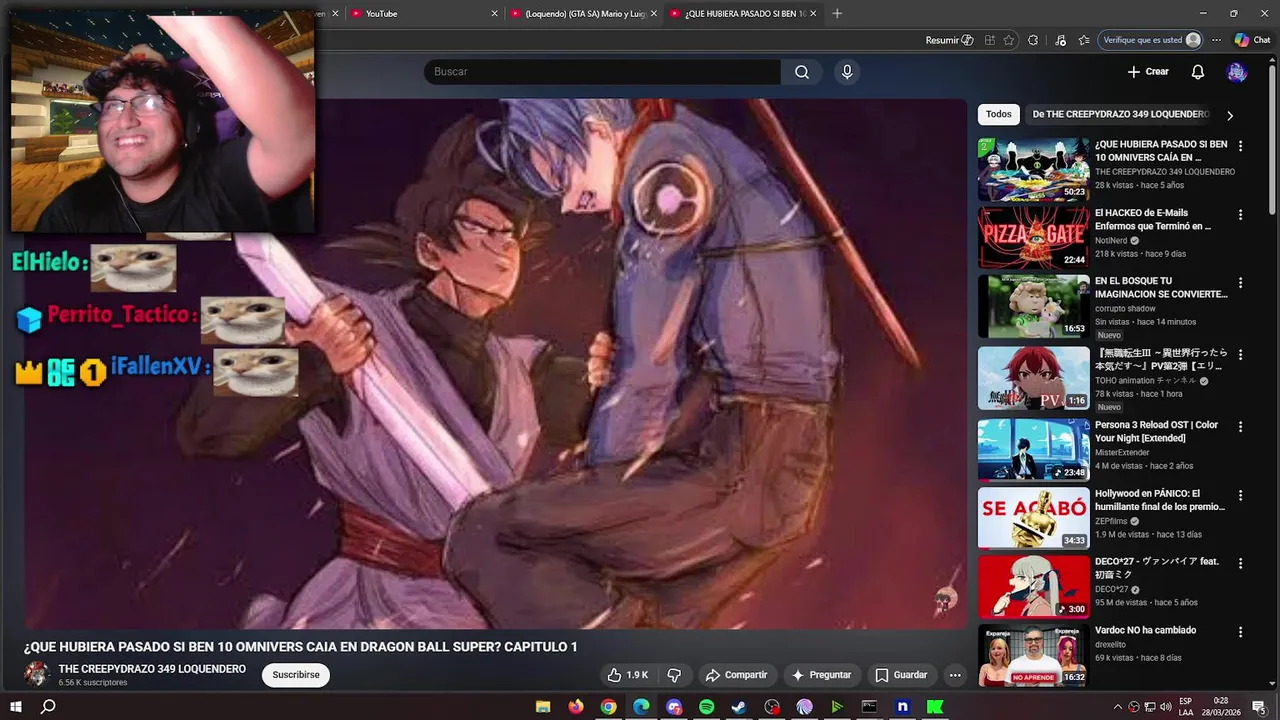1280x720 pixels.
Task: Open the YouTube account avatar menu
Action: pos(1237,72)
